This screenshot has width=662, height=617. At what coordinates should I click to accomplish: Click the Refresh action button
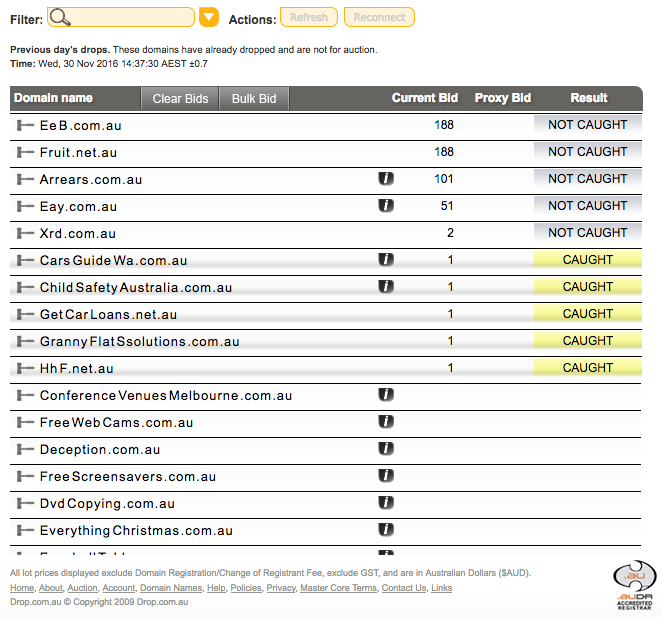tap(309, 17)
